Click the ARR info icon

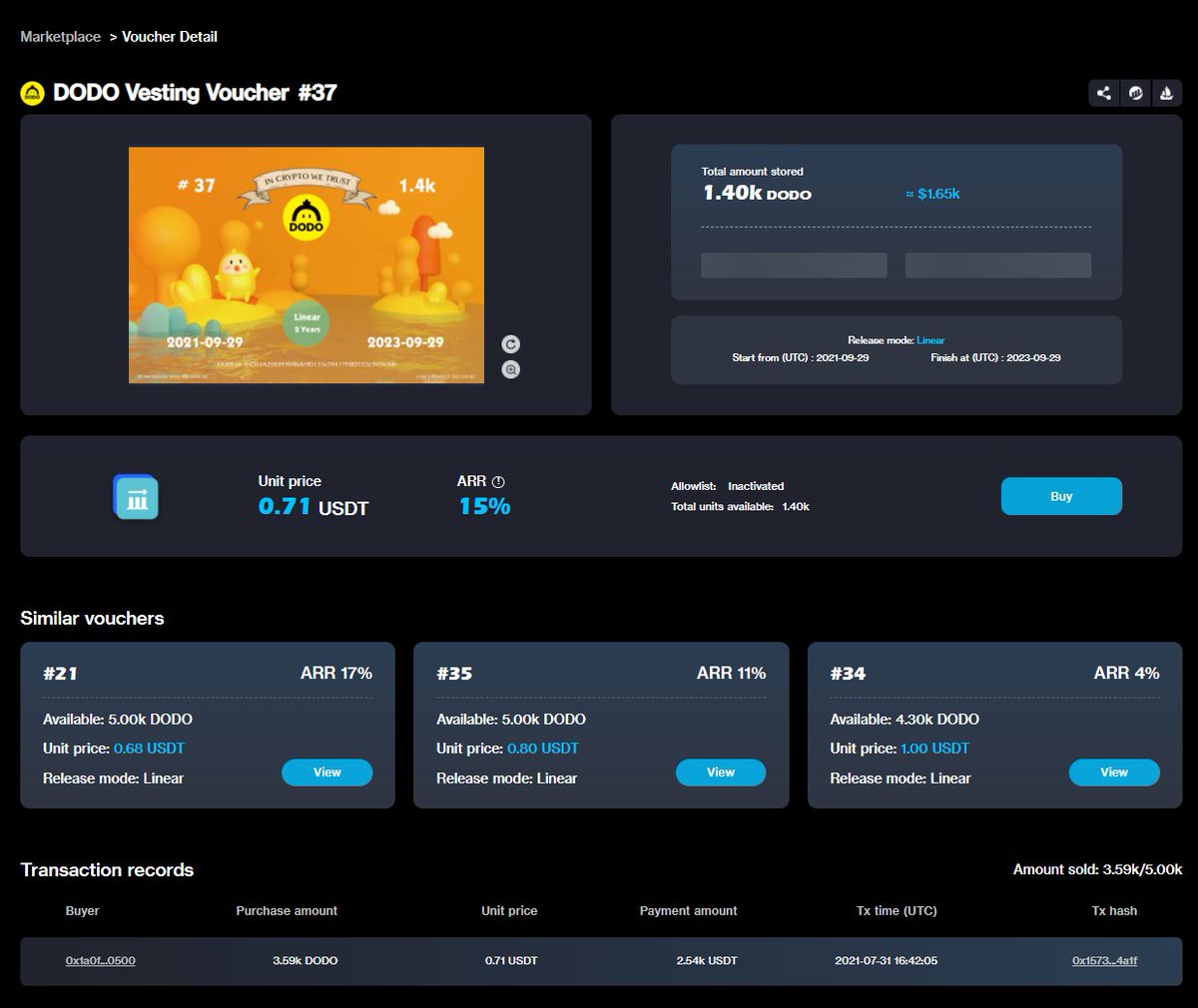(x=498, y=482)
